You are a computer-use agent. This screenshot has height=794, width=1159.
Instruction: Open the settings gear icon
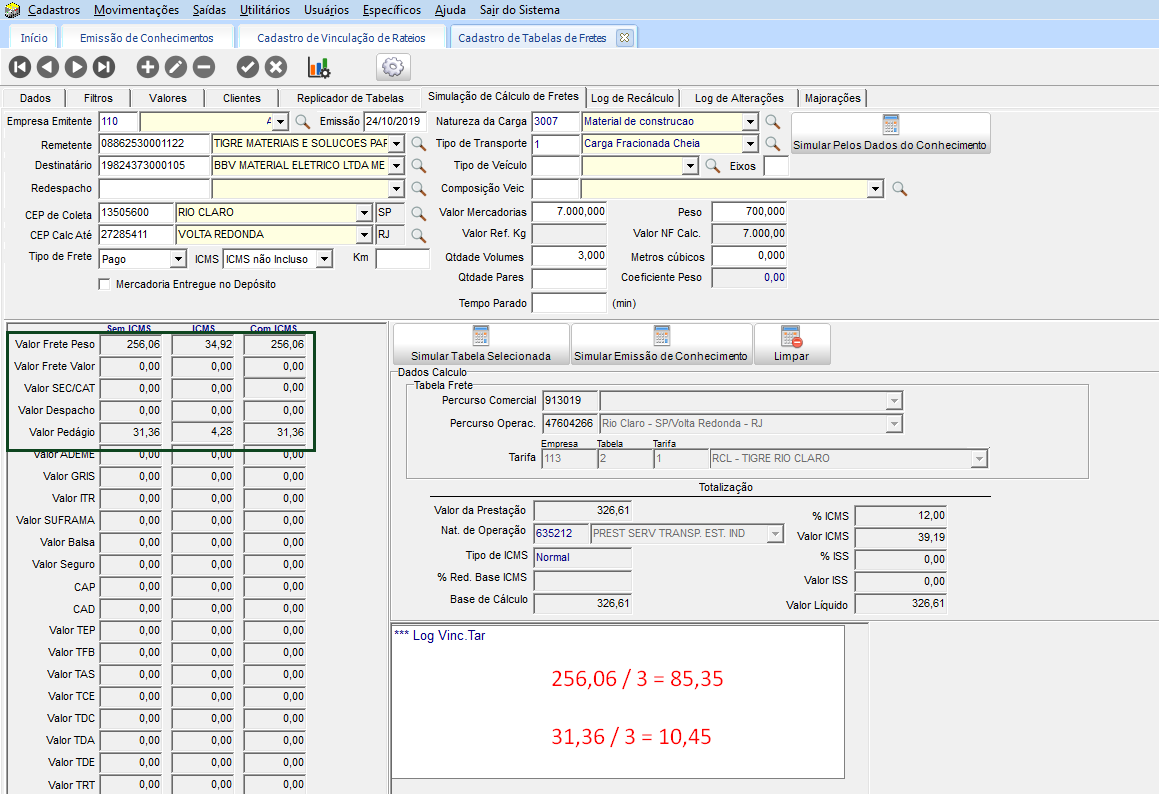tap(393, 67)
